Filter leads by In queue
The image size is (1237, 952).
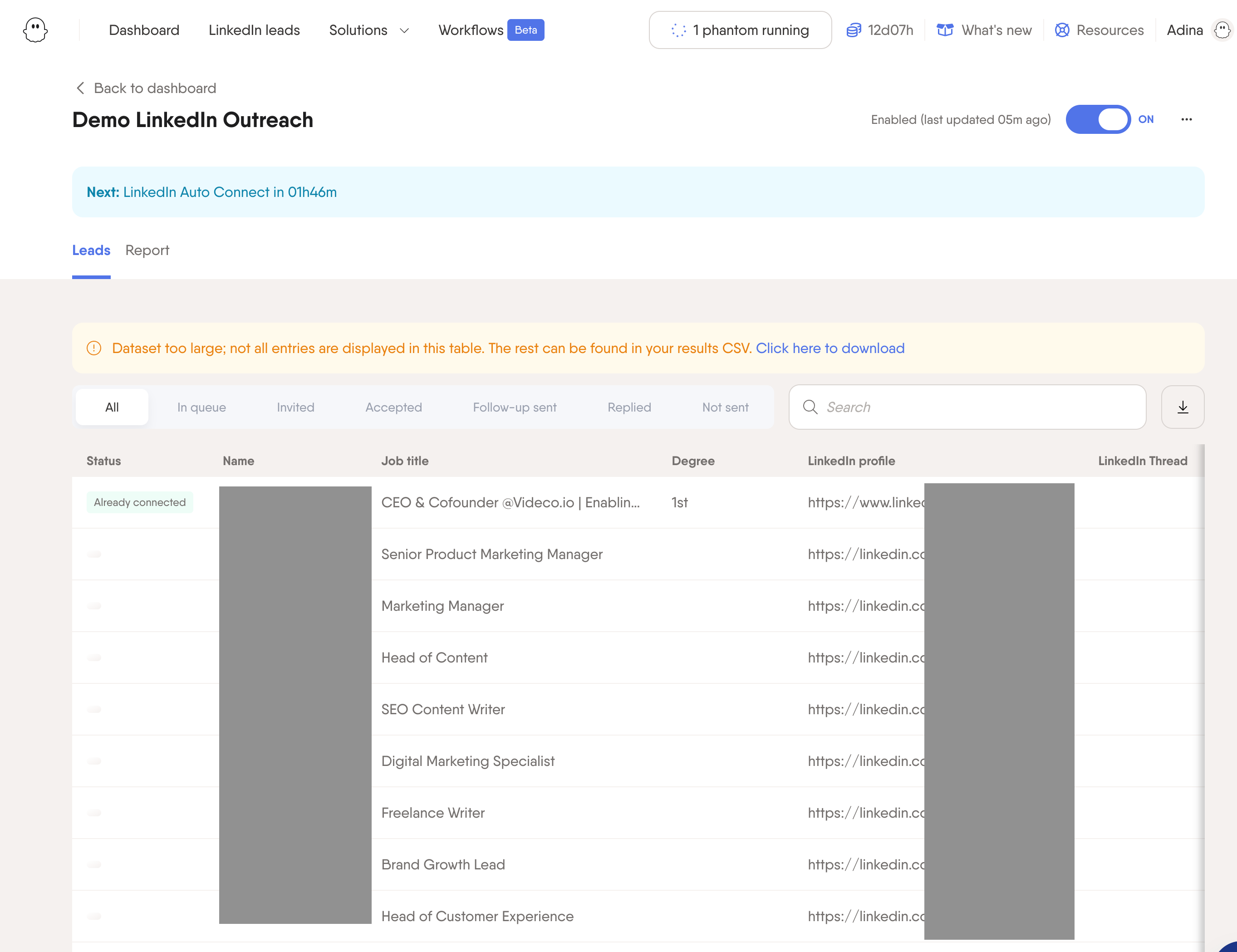click(201, 407)
